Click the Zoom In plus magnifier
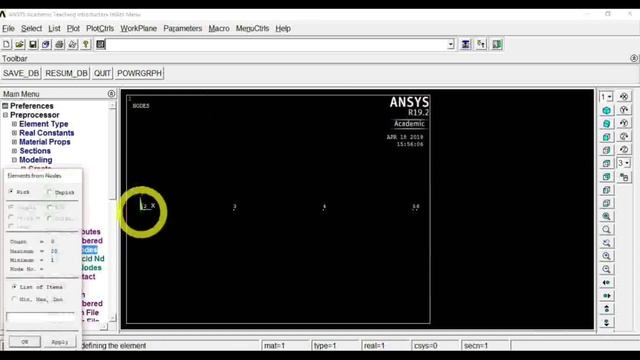 tap(607, 256)
